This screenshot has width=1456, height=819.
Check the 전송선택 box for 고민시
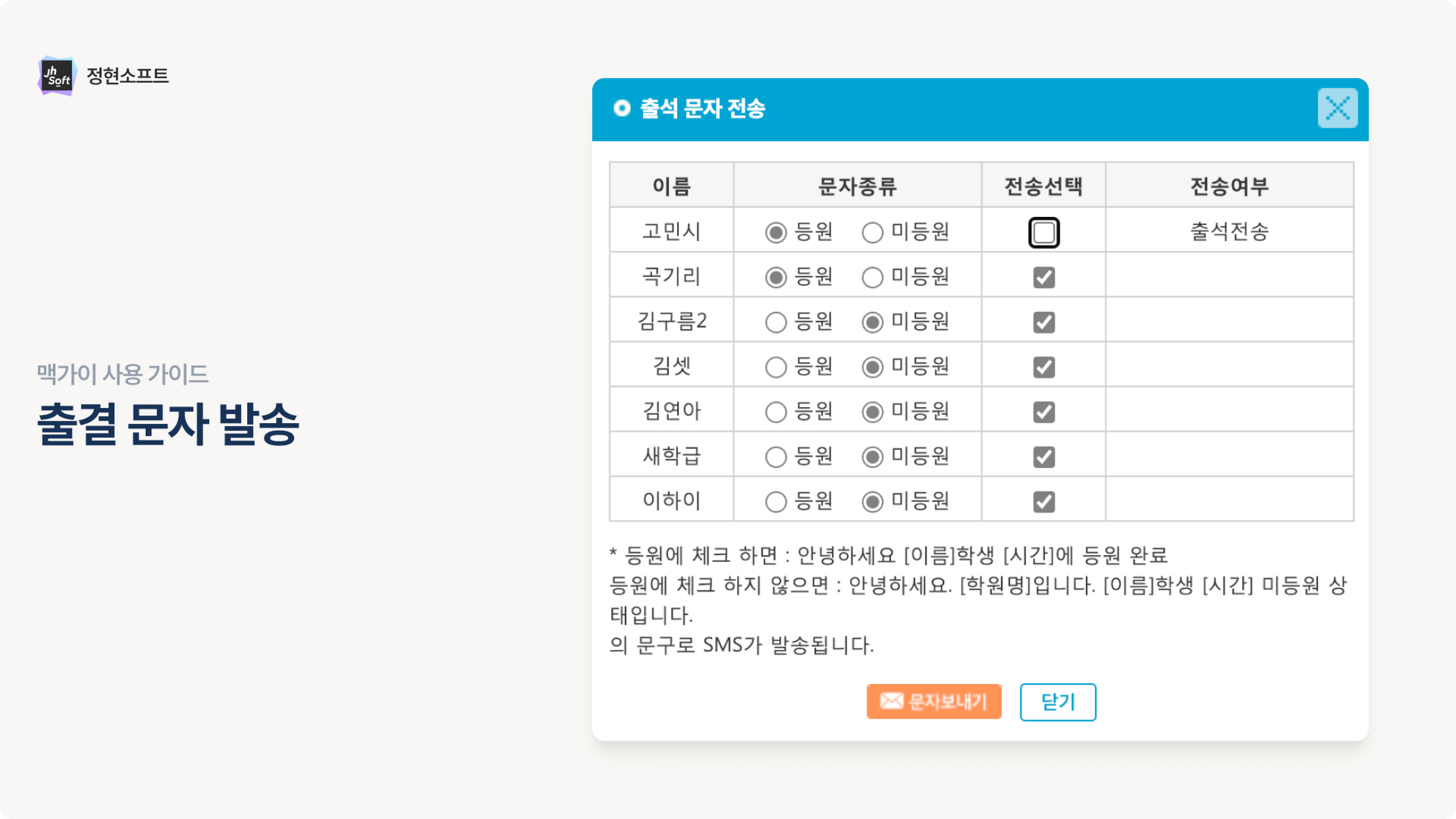(x=1043, y=232)
